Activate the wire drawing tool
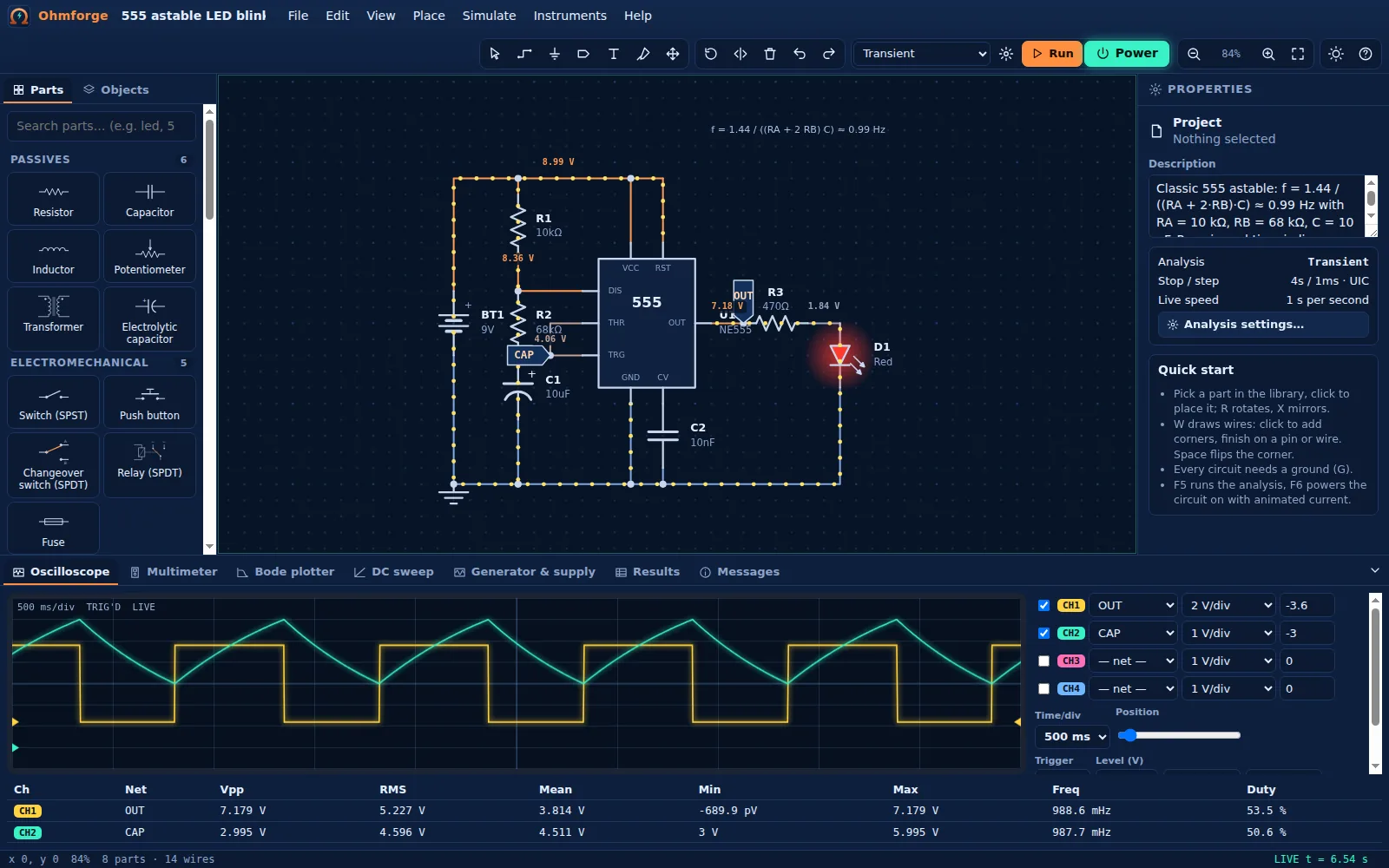This screenshot has width=1389, height=868. click(x=524, y=54)
